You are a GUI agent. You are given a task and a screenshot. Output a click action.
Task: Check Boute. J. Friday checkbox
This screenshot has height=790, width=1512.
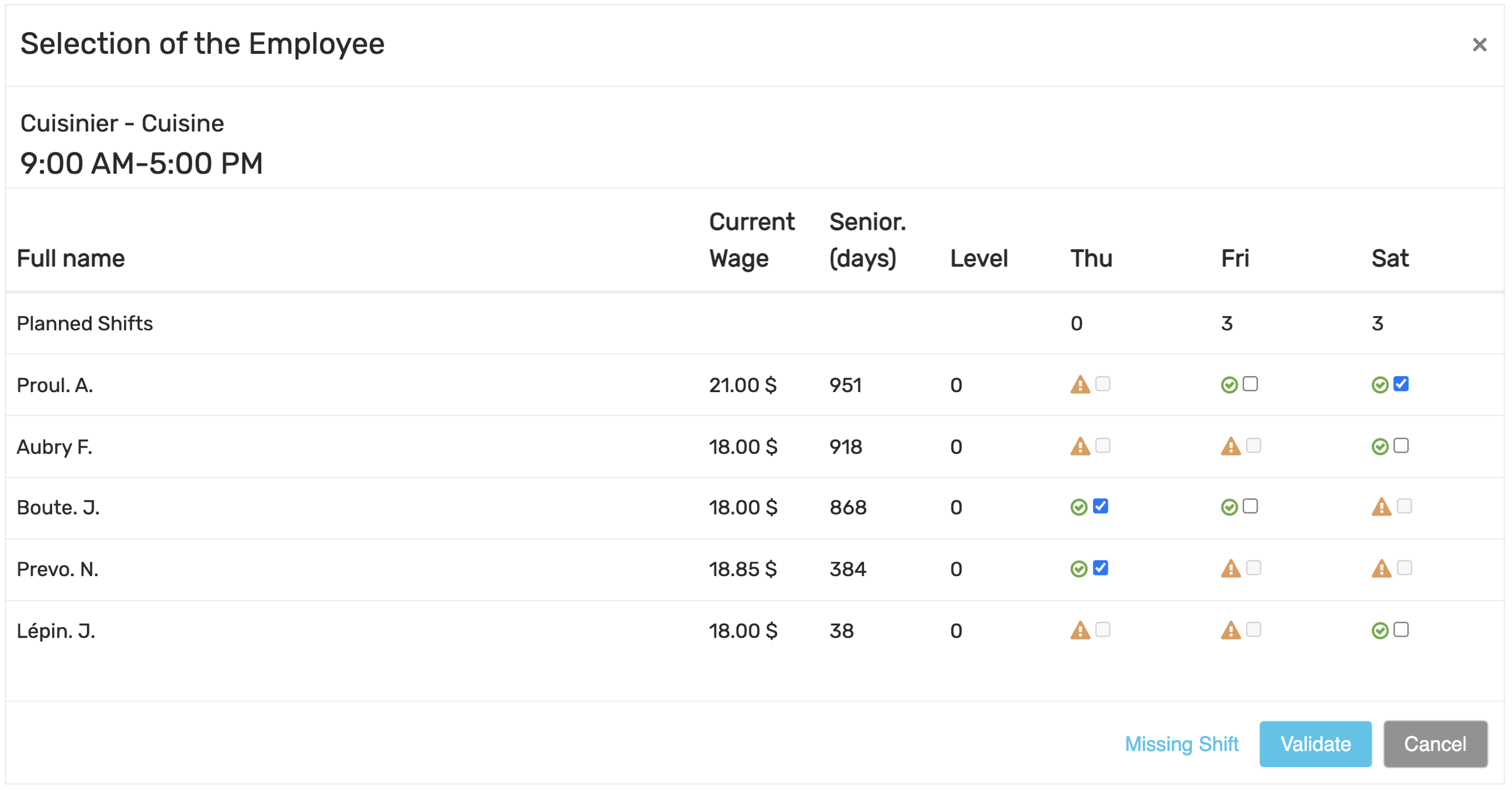1250,506
